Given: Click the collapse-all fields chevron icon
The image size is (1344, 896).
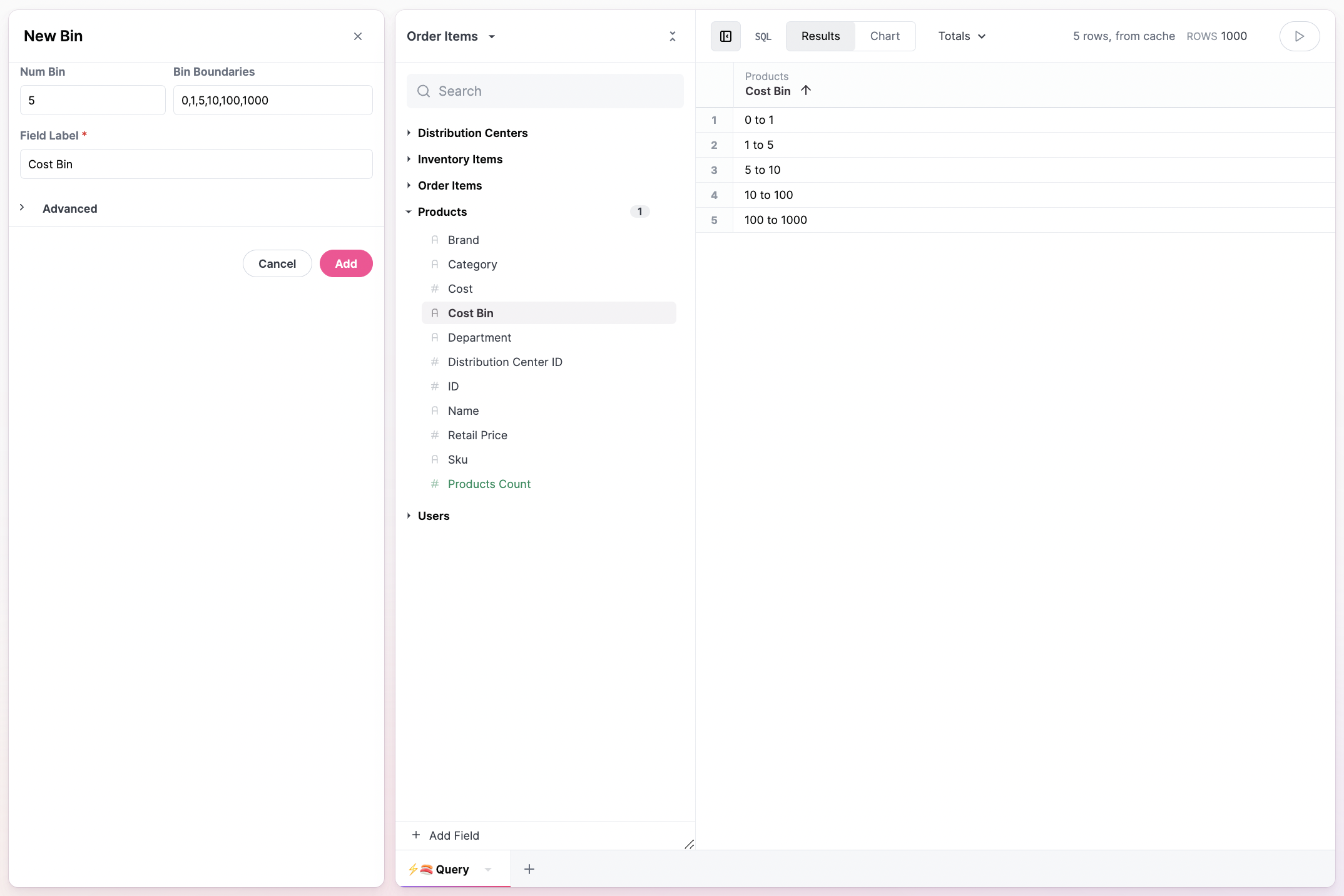Looking at the screenshot, I should point(673,36).
